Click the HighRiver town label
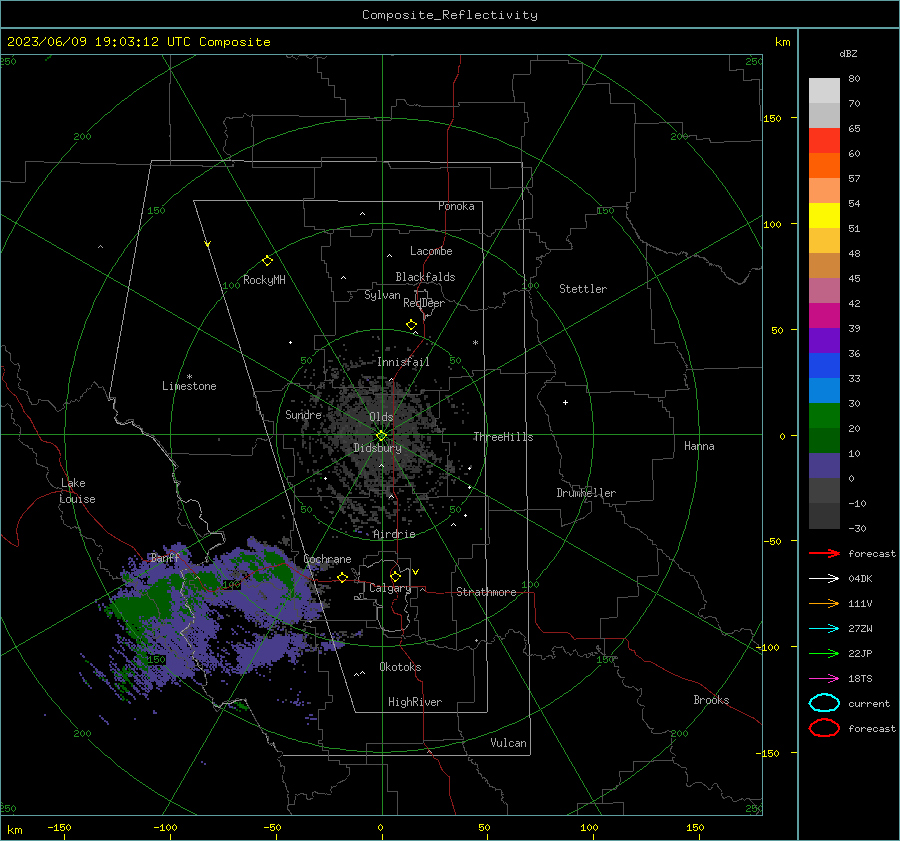 tap(415, 702)
